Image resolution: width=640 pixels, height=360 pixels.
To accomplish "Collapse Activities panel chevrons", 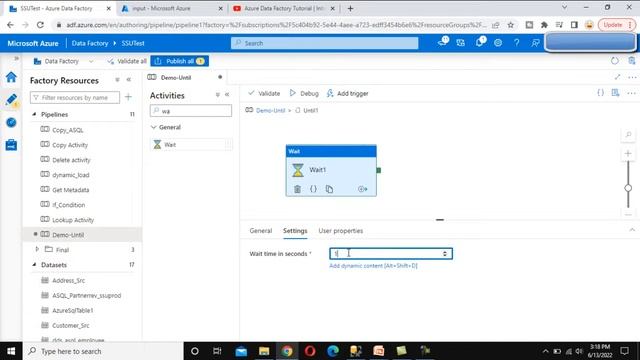I will click(227, 95).
